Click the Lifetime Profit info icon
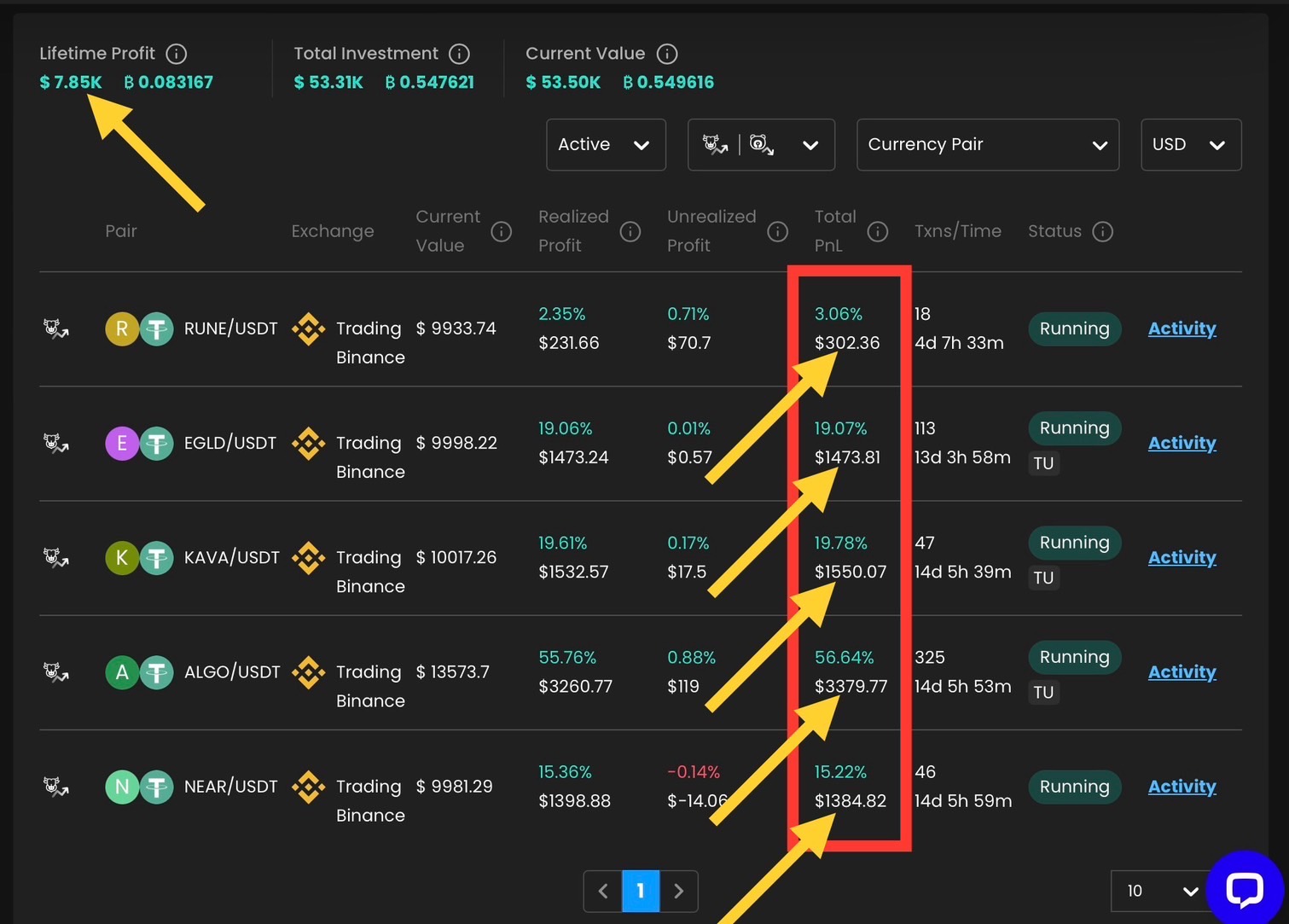 [177, 54]
